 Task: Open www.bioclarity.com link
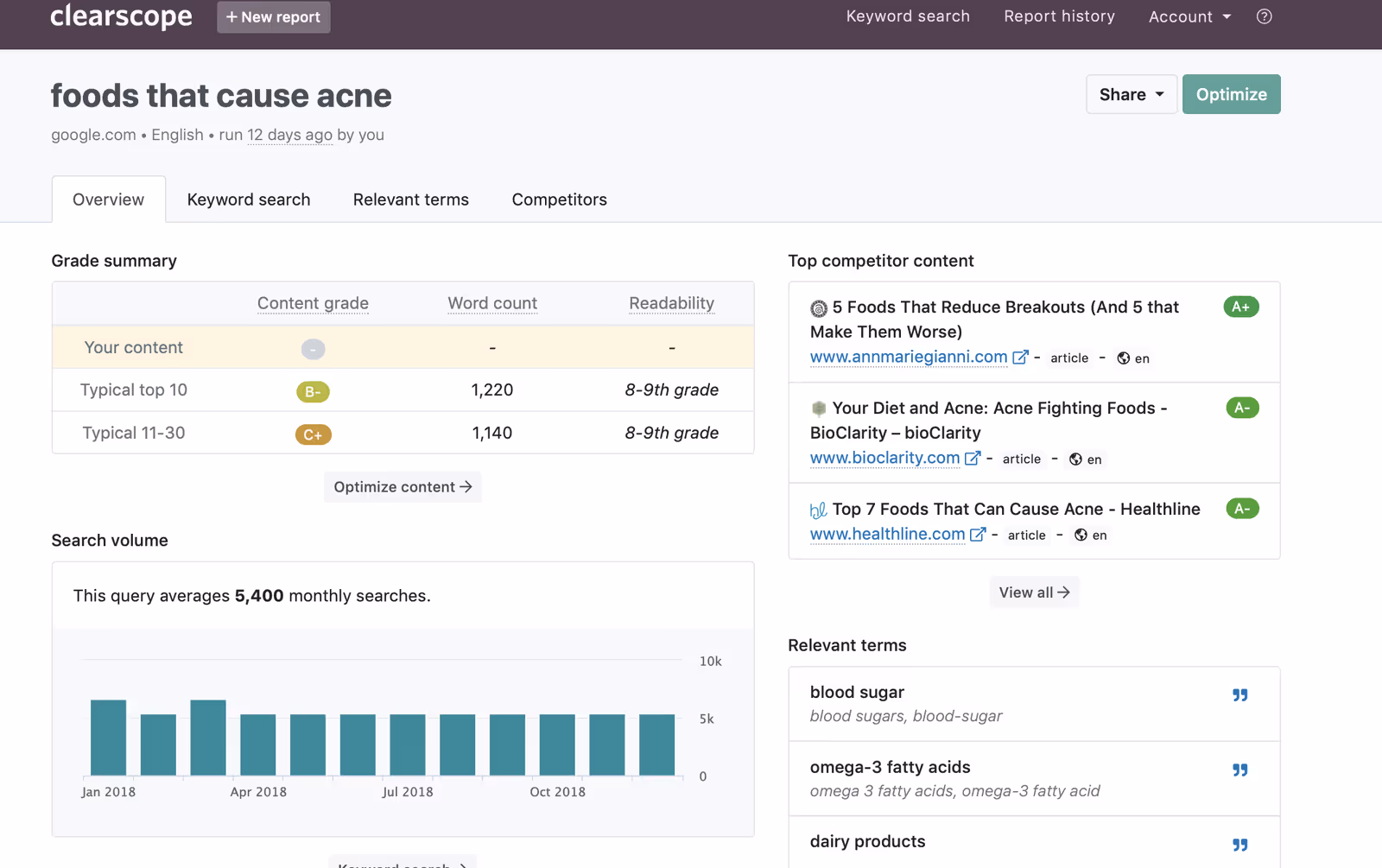884,458
